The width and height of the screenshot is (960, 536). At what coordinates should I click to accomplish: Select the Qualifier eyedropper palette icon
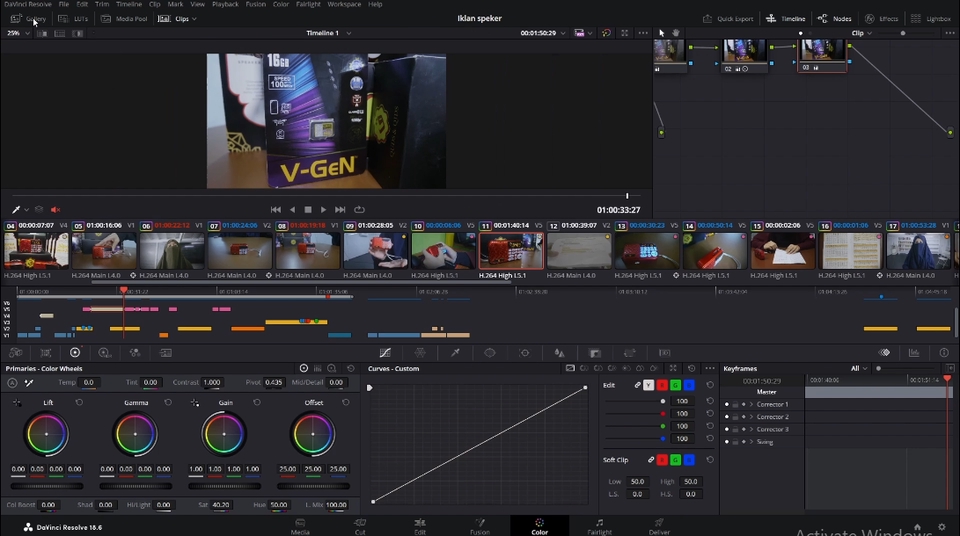coord(455,353)
